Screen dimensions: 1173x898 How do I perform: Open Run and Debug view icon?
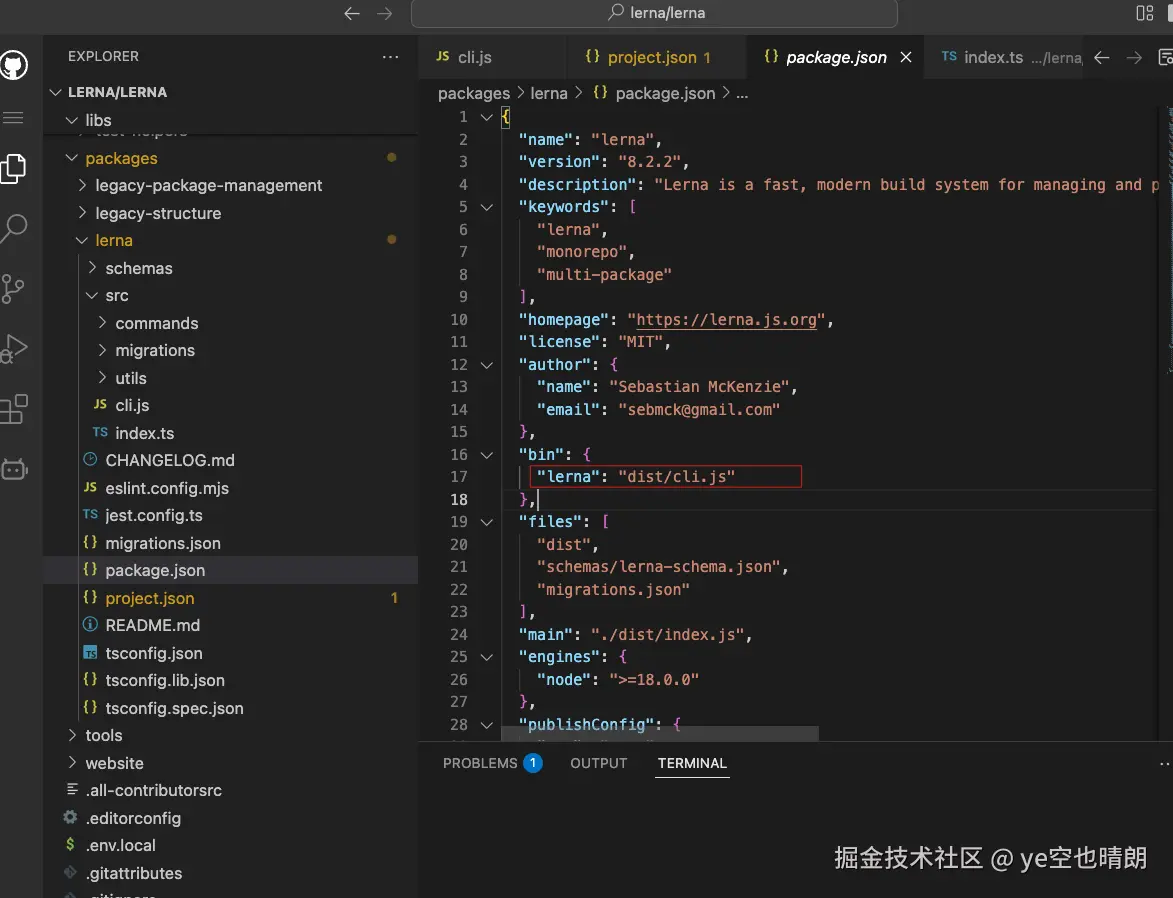click(x=14, y=349)
